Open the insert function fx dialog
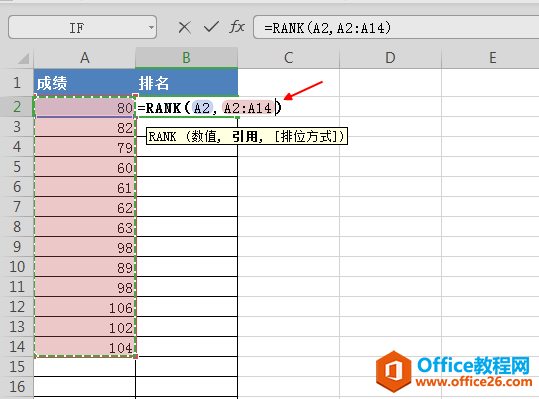 237,27
